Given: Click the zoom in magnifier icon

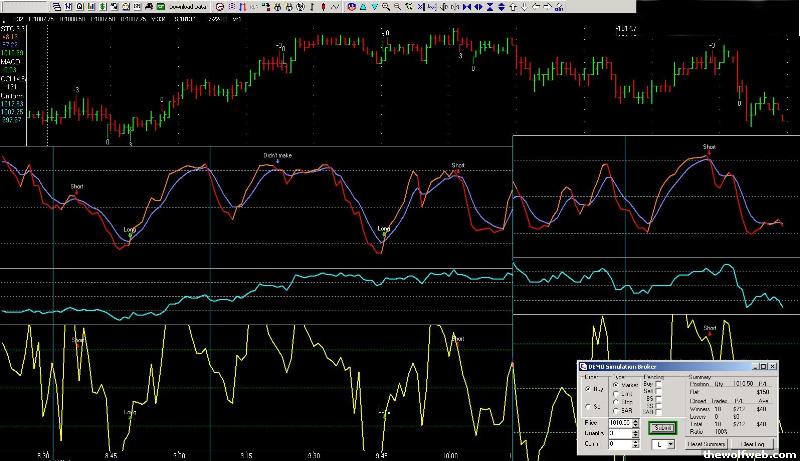Looking at the screenshot, I should point(385,7).
